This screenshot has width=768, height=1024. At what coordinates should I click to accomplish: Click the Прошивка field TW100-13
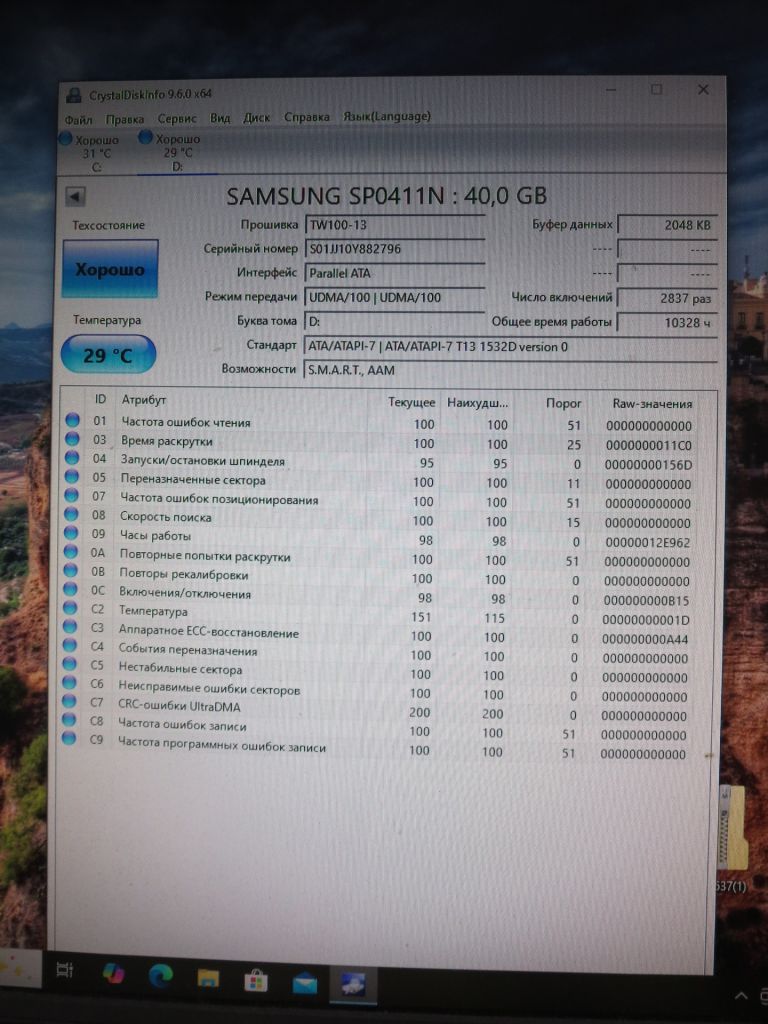pyautogui.click(x=394, y=225)
